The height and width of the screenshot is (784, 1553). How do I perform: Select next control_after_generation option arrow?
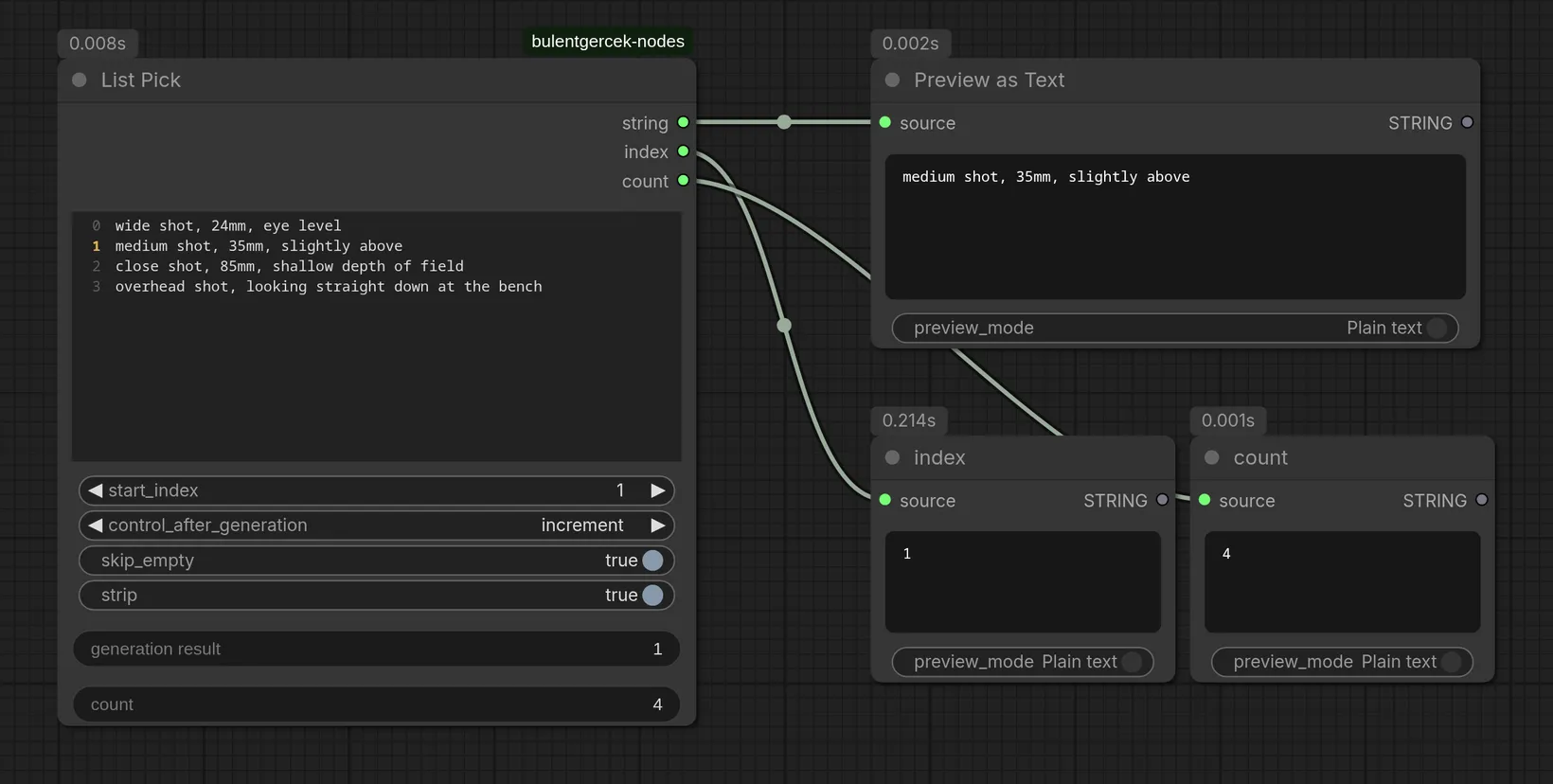click(x=657, y=526)
